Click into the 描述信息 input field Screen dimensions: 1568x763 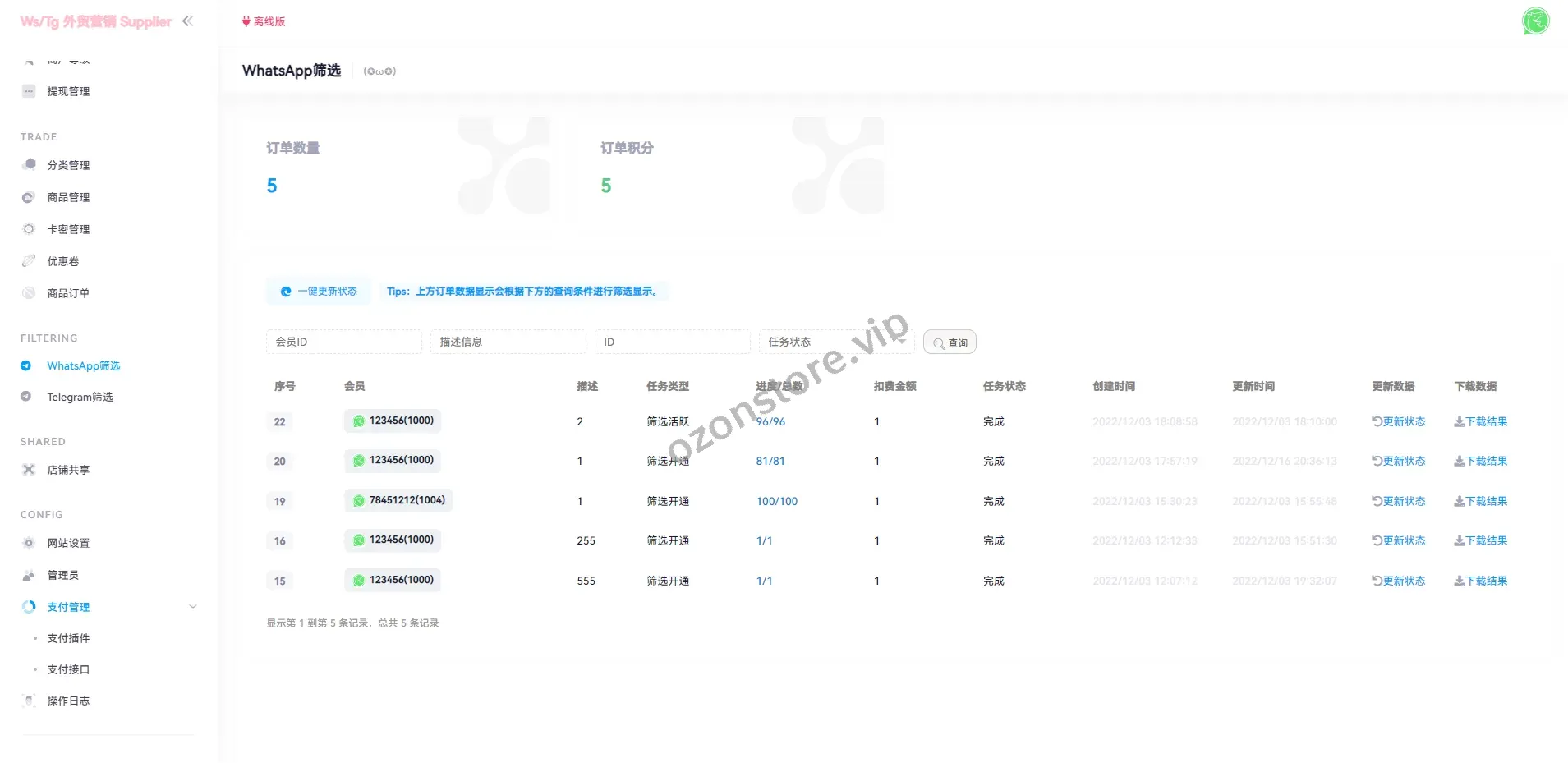tap(508, 342)
